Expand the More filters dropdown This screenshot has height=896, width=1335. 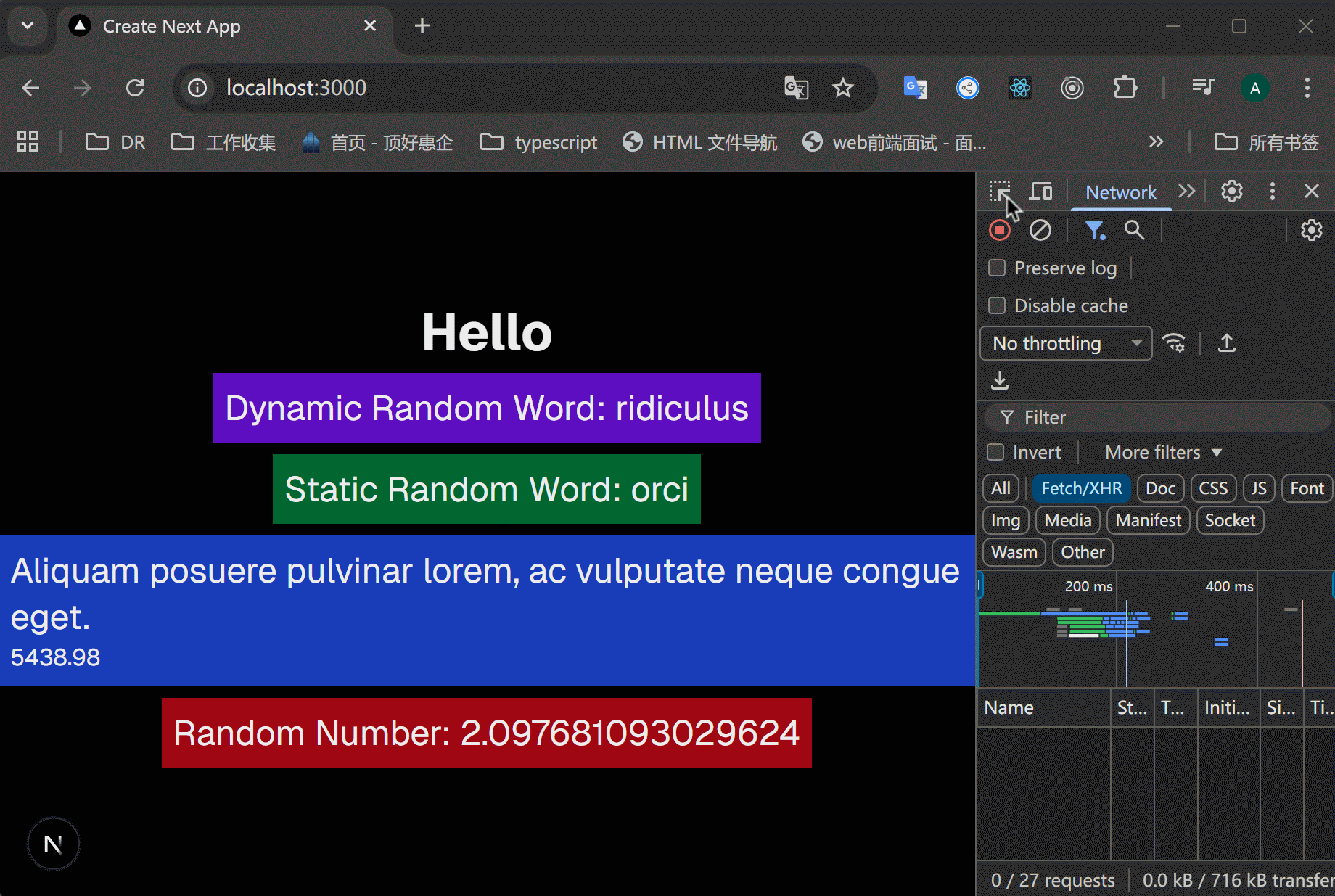click(1163, 453)
